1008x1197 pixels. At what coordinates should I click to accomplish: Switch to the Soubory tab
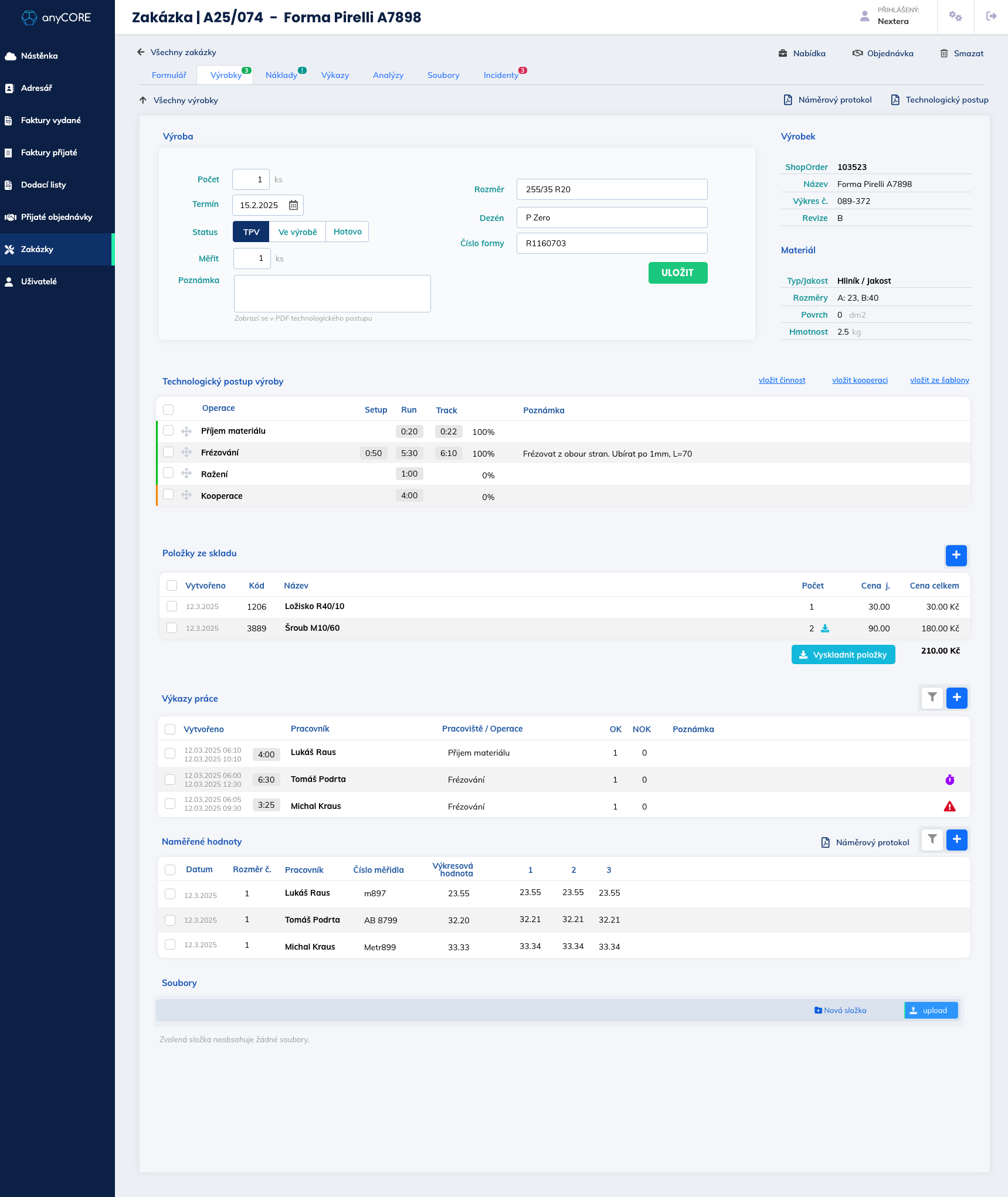pos(443,75)
